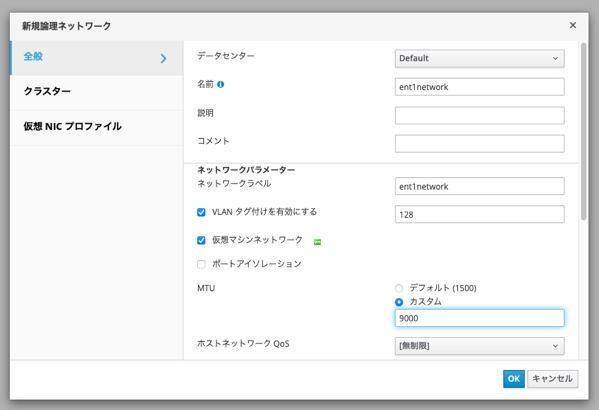Enable ポートアイソレーション checkbox

coord(201,264)
